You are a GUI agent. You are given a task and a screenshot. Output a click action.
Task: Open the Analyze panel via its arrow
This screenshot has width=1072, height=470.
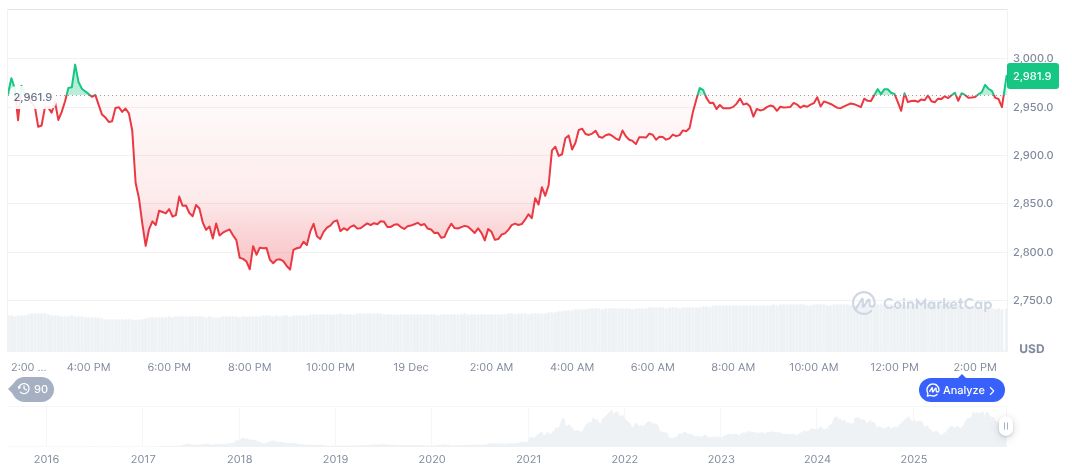click(x=993, y=390)
